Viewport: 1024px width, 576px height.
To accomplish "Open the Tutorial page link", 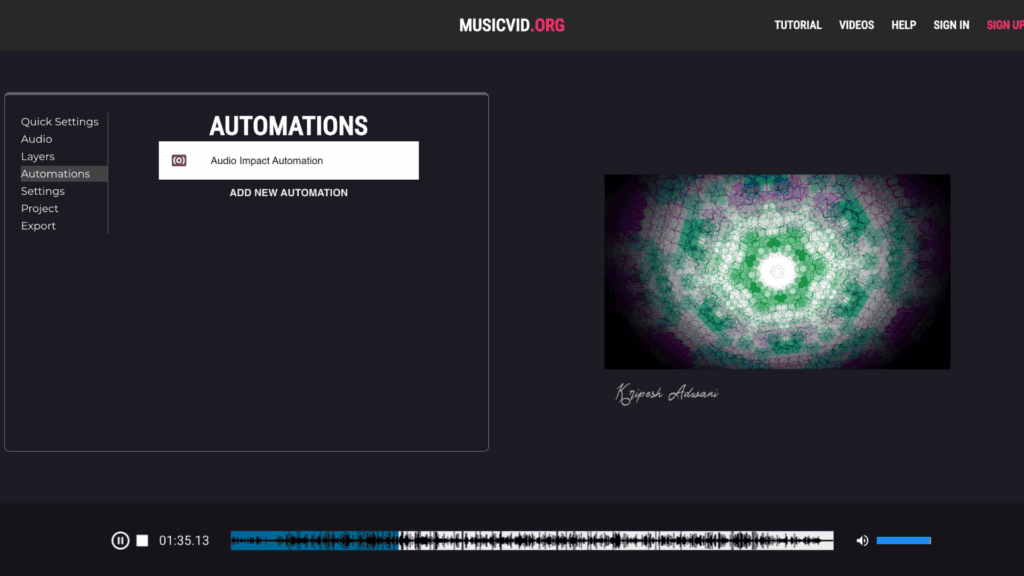I will 798,25.
